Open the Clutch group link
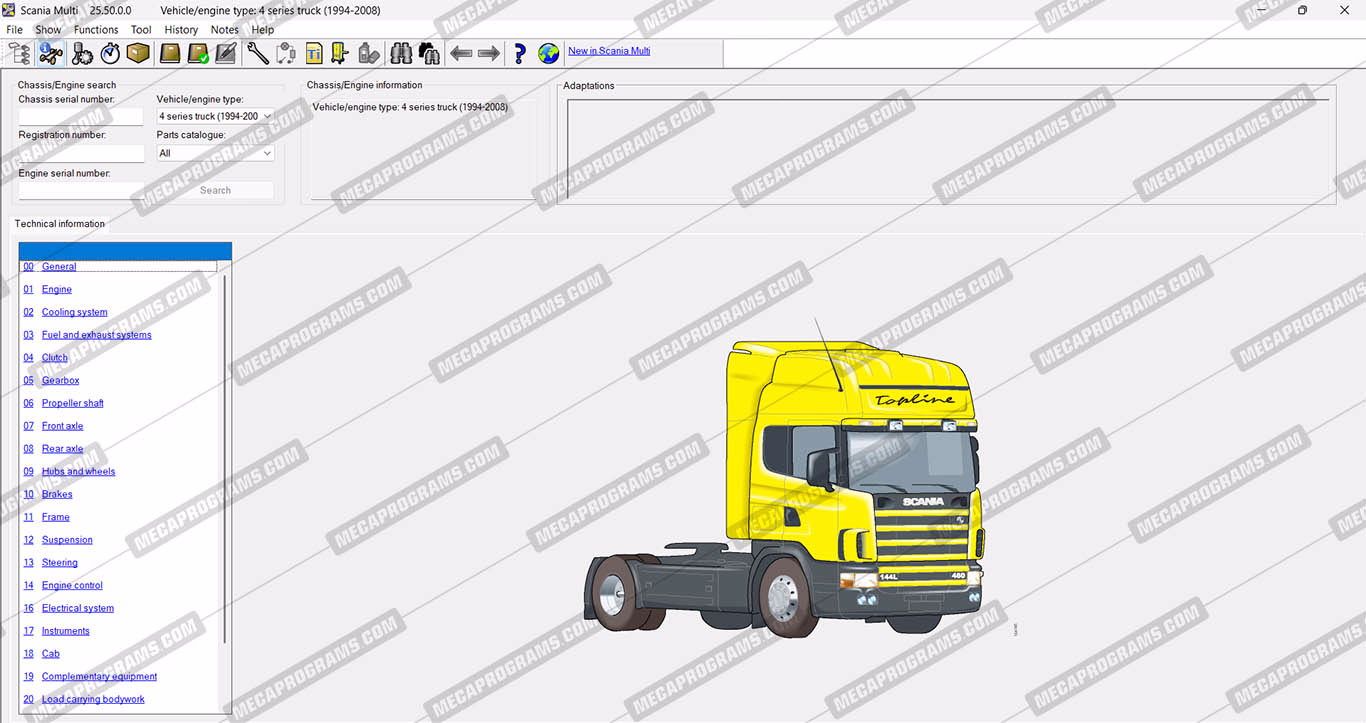Screen dimensions: 1366x723 click(x=55, y=358)
